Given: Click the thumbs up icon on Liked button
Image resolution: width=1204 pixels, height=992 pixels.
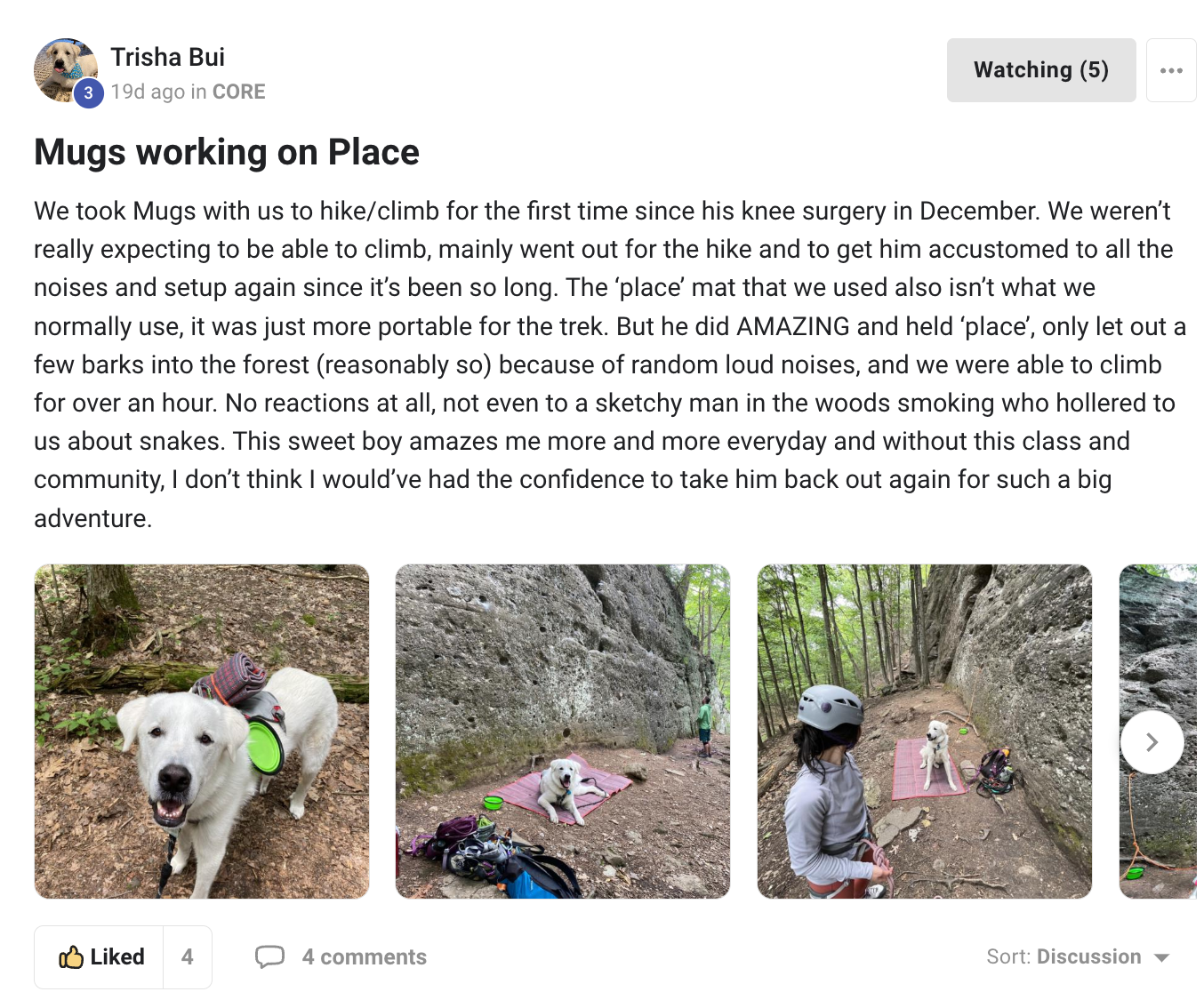Looking at the screenshot, I should (x=71, y=956).
